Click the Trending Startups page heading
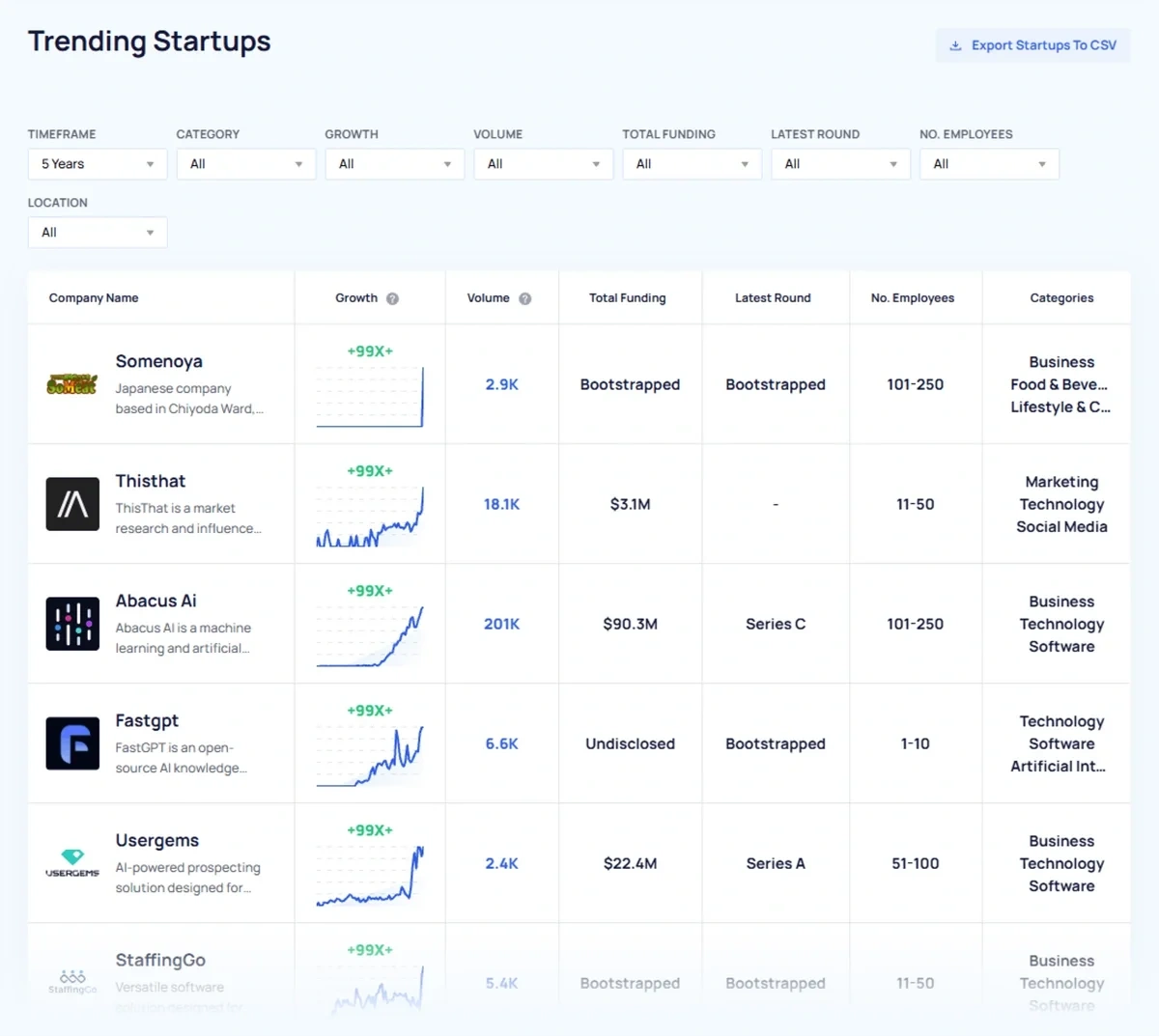Image resolution: width=1159 pixels, height=1036 pixels. (150, 42)
